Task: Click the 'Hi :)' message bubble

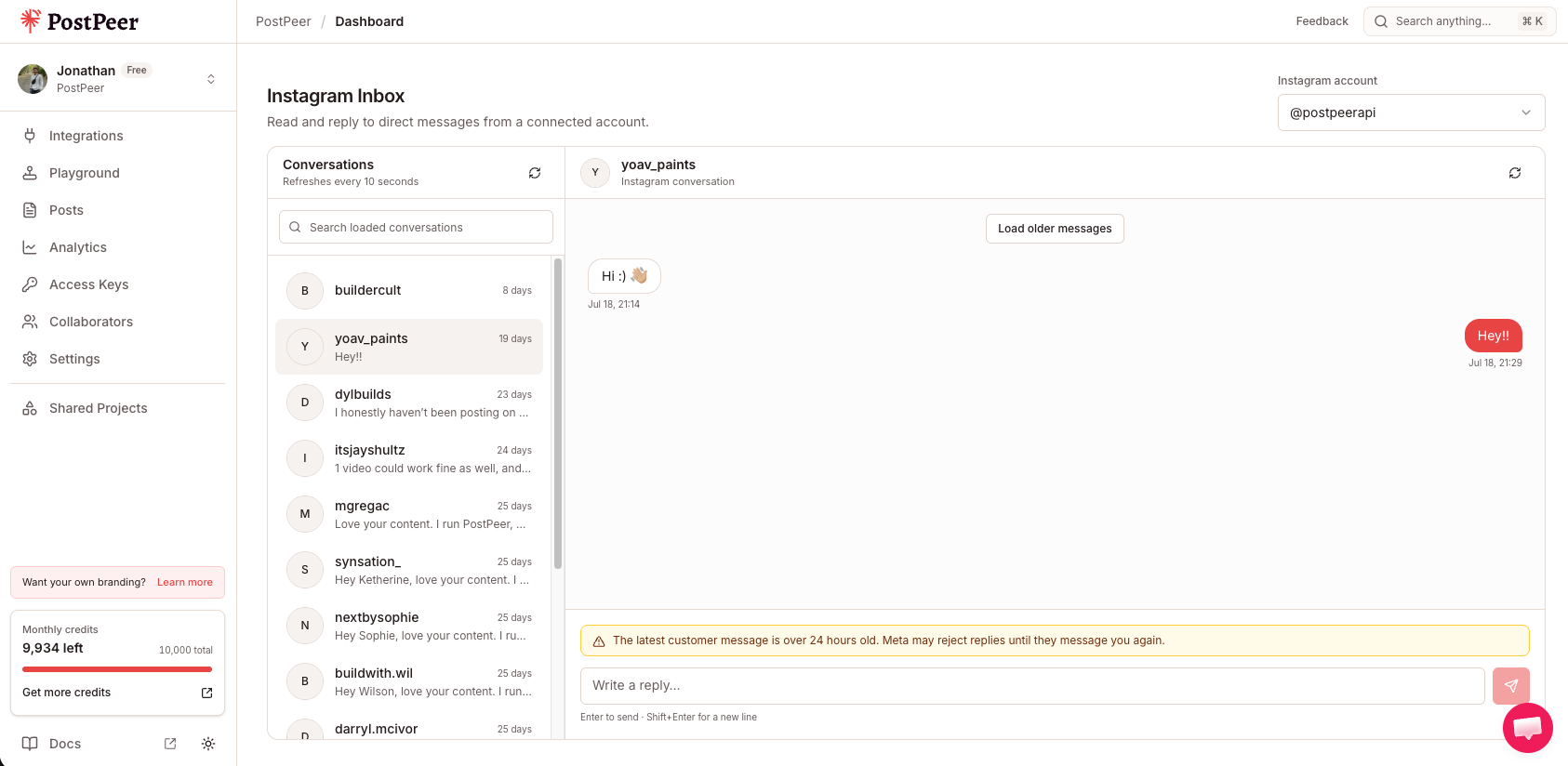Action: (x=624, y=276)
